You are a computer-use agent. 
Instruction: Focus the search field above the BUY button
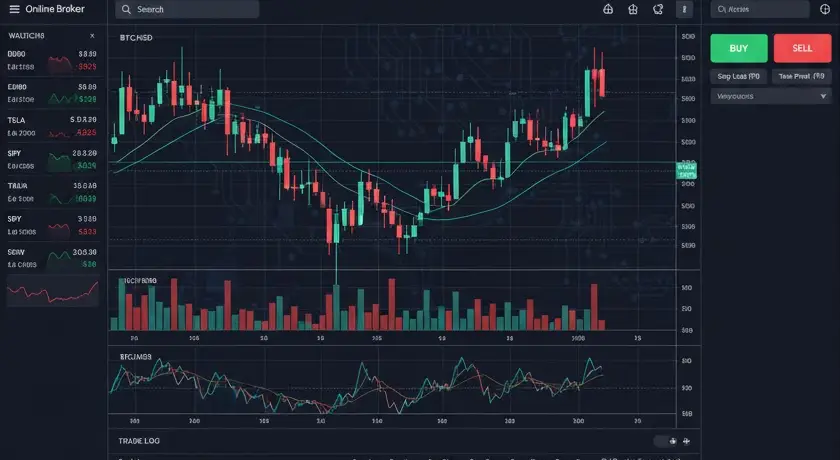tap(760, 9)
